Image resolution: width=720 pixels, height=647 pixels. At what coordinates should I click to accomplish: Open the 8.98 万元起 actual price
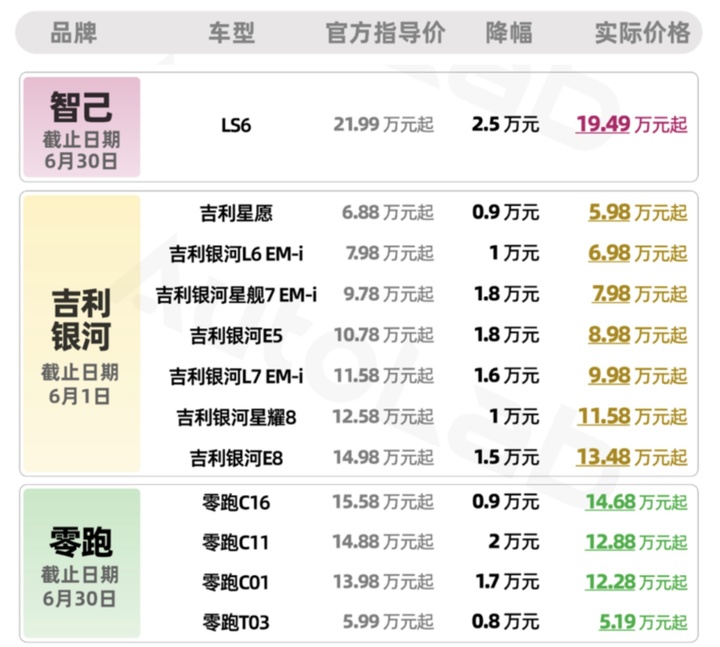click(x=638, y=335)
